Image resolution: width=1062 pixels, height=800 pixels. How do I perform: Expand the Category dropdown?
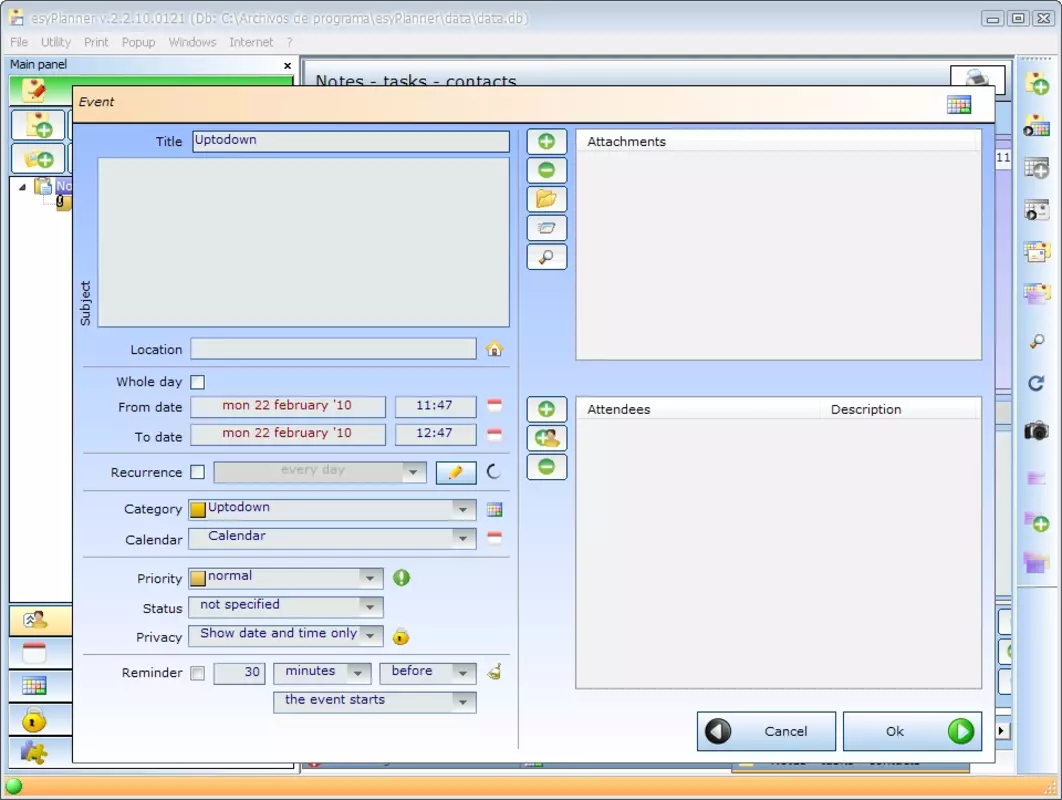point(463,509)
